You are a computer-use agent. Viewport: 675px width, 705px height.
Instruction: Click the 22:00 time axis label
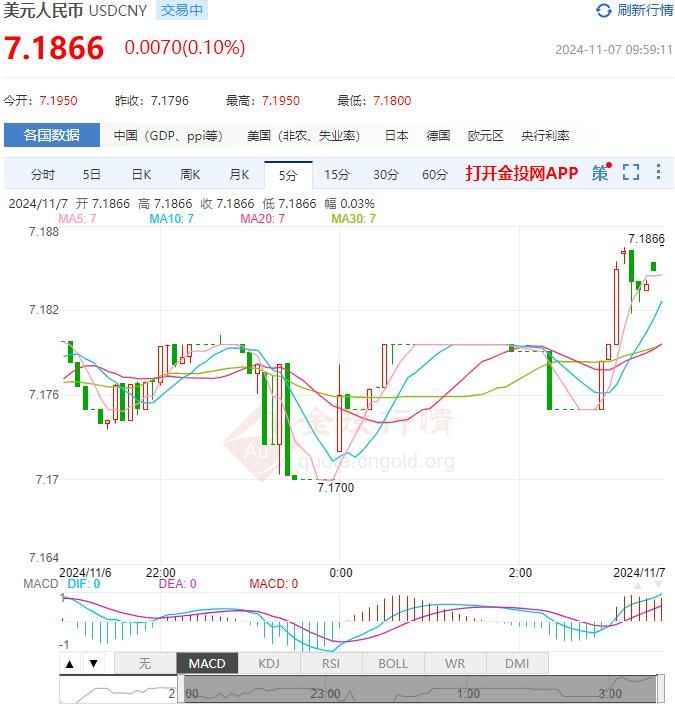pyautogui.click(x=161, y=573)
